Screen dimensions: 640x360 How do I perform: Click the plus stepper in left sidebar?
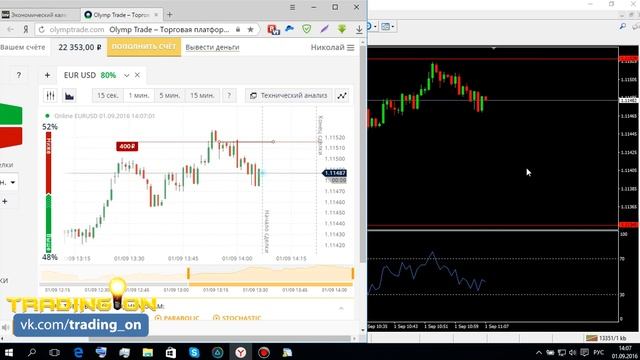point(4,201)
